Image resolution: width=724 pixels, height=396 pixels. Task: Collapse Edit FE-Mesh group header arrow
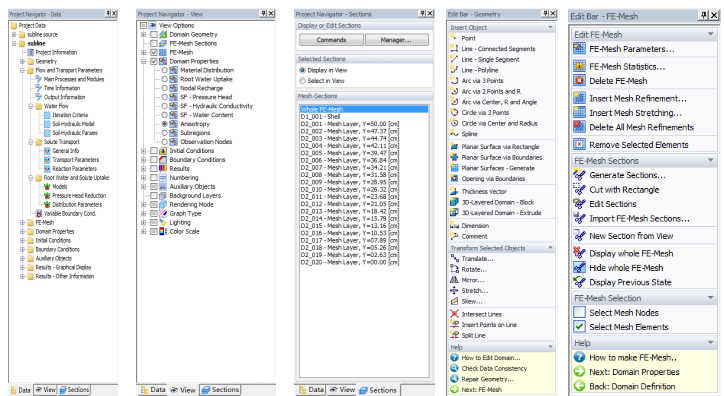click(x=710, y=34)
